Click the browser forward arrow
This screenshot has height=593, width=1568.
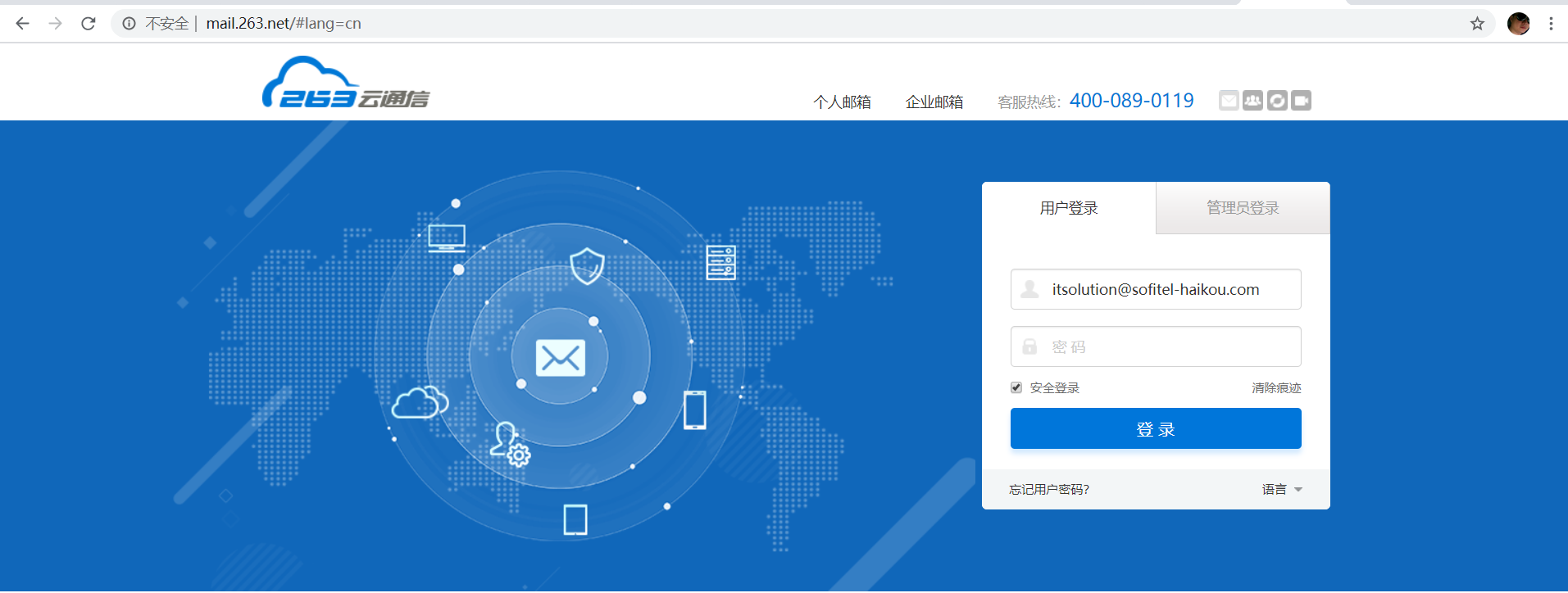pyautogui.click(x=55, y=24)
